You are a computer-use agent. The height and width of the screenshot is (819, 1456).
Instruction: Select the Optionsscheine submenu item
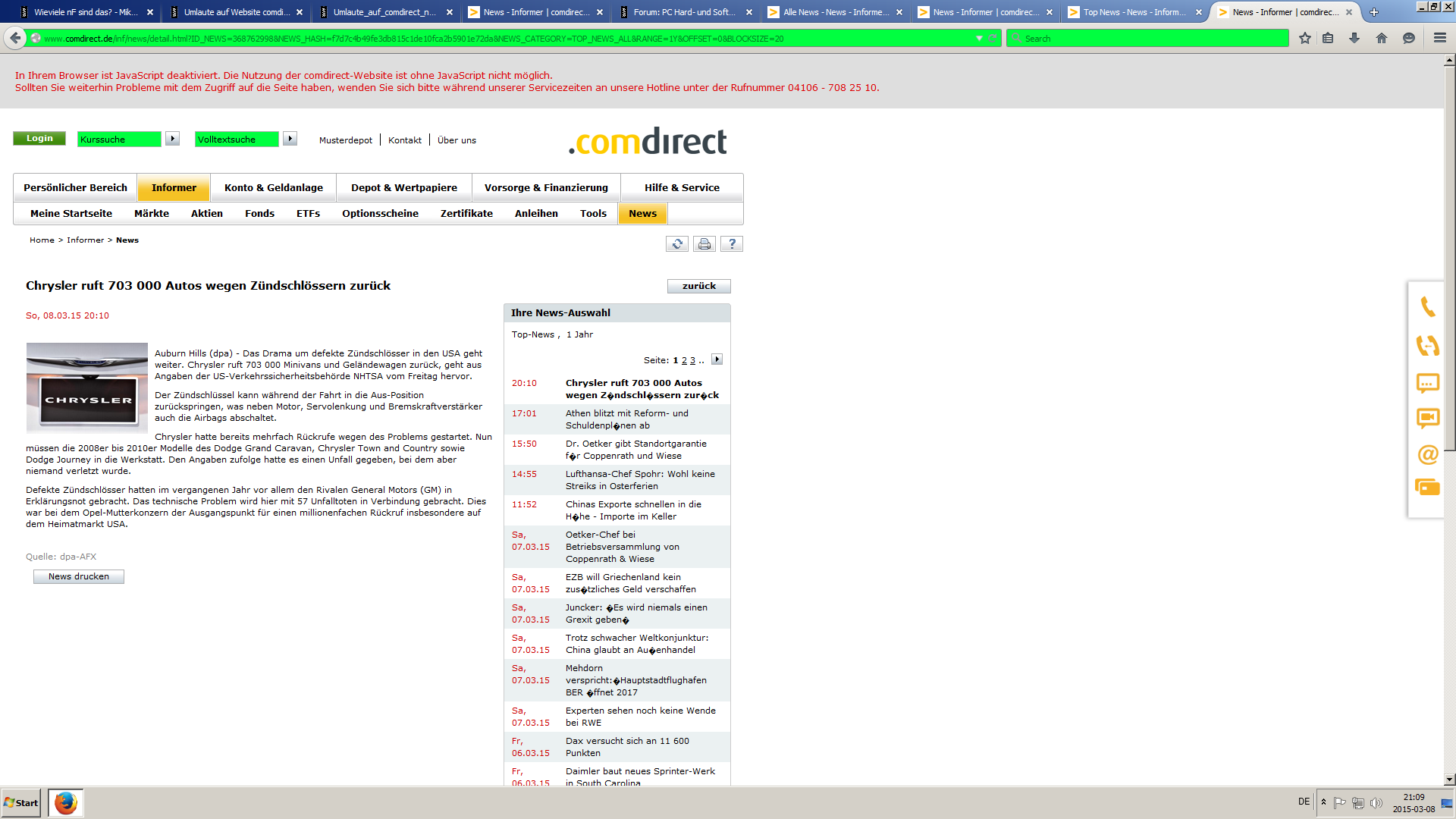click(x=380, y=213)
